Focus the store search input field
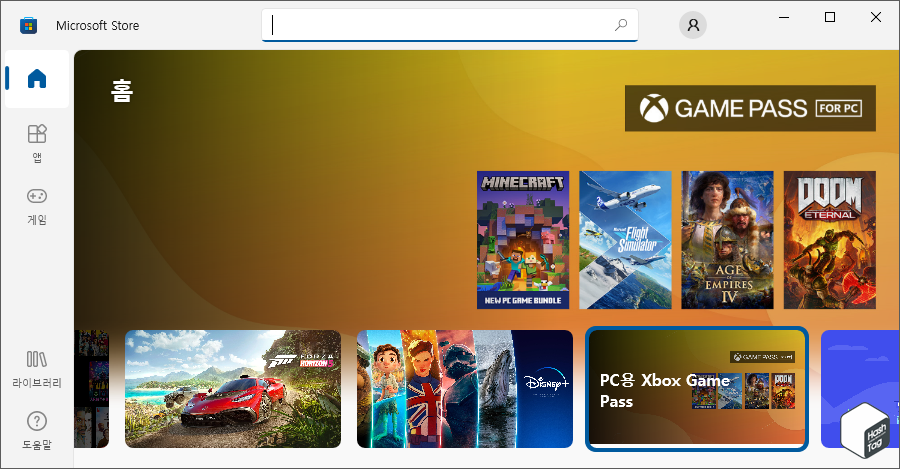This screenshot has height=469, width=900. (x=449, y=25)
